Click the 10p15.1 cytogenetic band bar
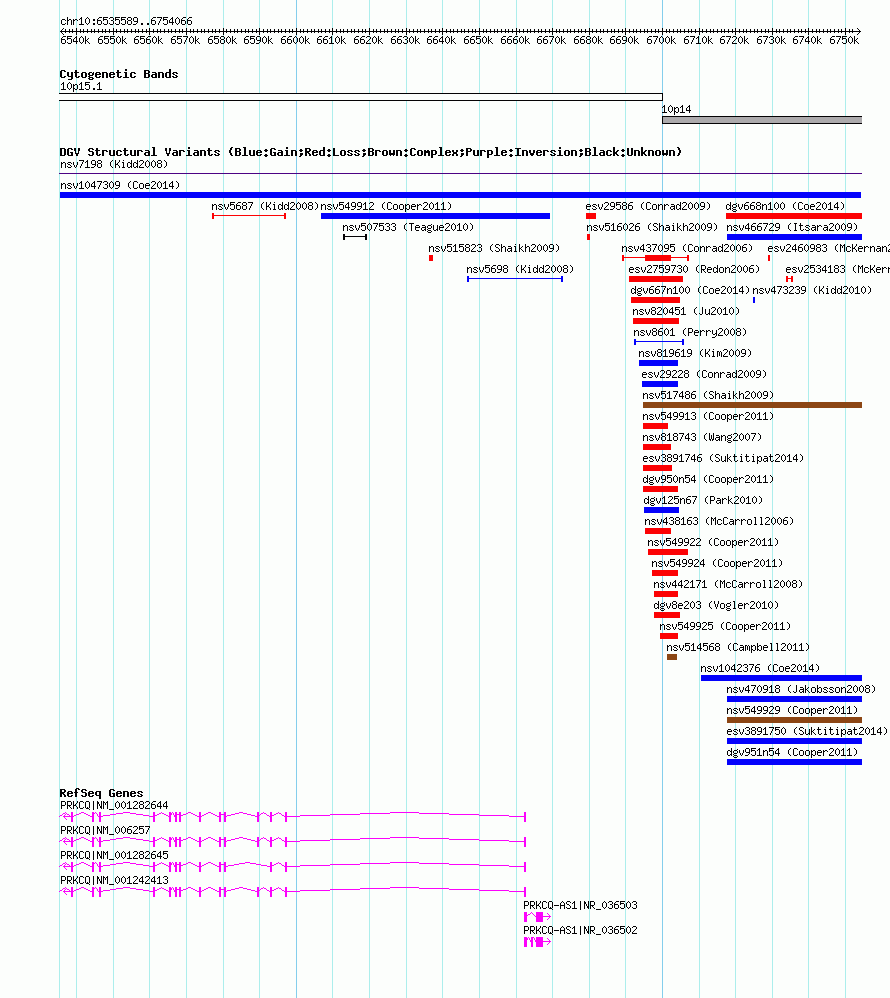Image resolution: width=890 pixels, height=998 pixels. pyautogui.click(x=361, y=97)
